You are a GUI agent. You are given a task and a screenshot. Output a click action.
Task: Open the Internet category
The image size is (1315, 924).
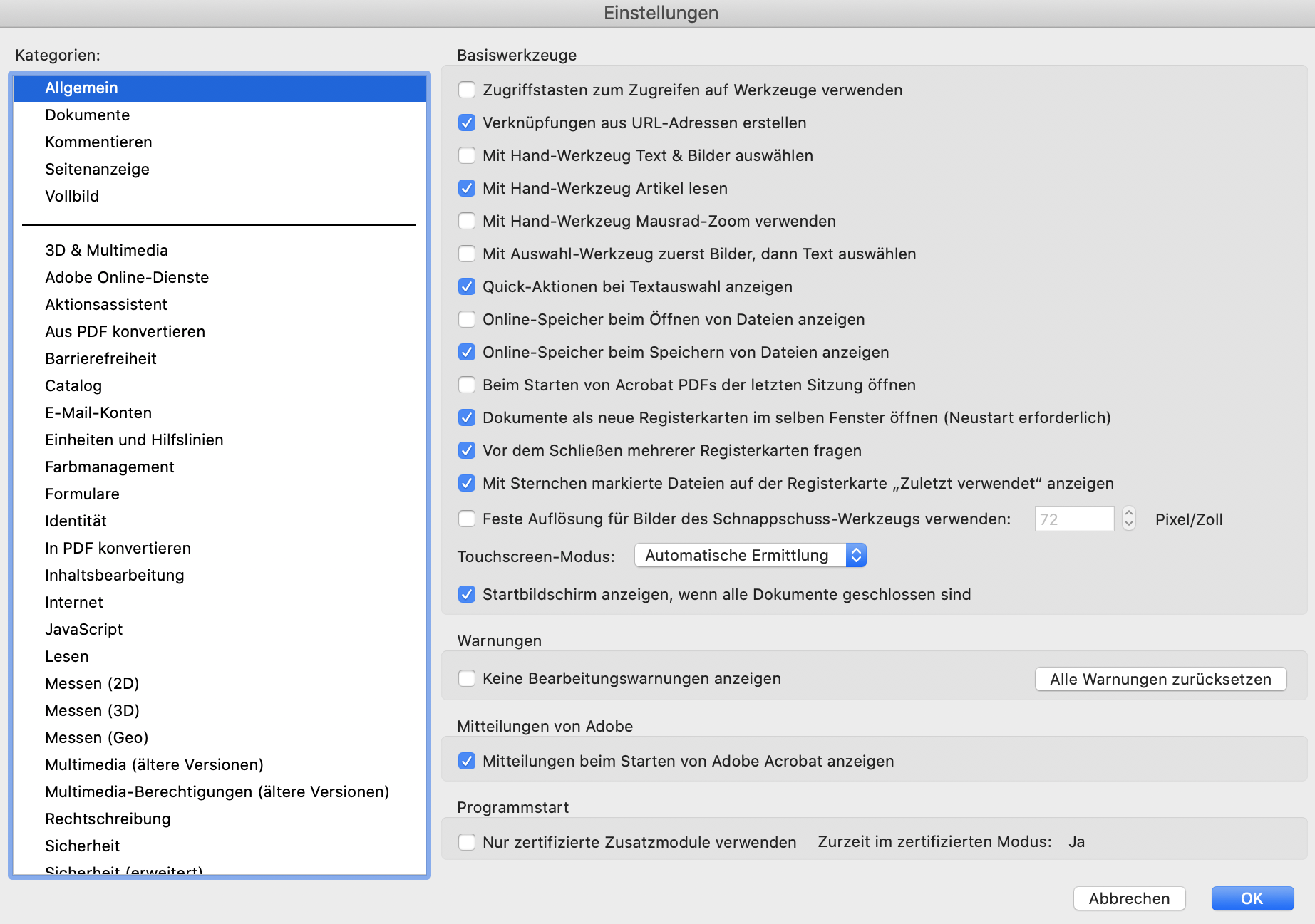220,602
